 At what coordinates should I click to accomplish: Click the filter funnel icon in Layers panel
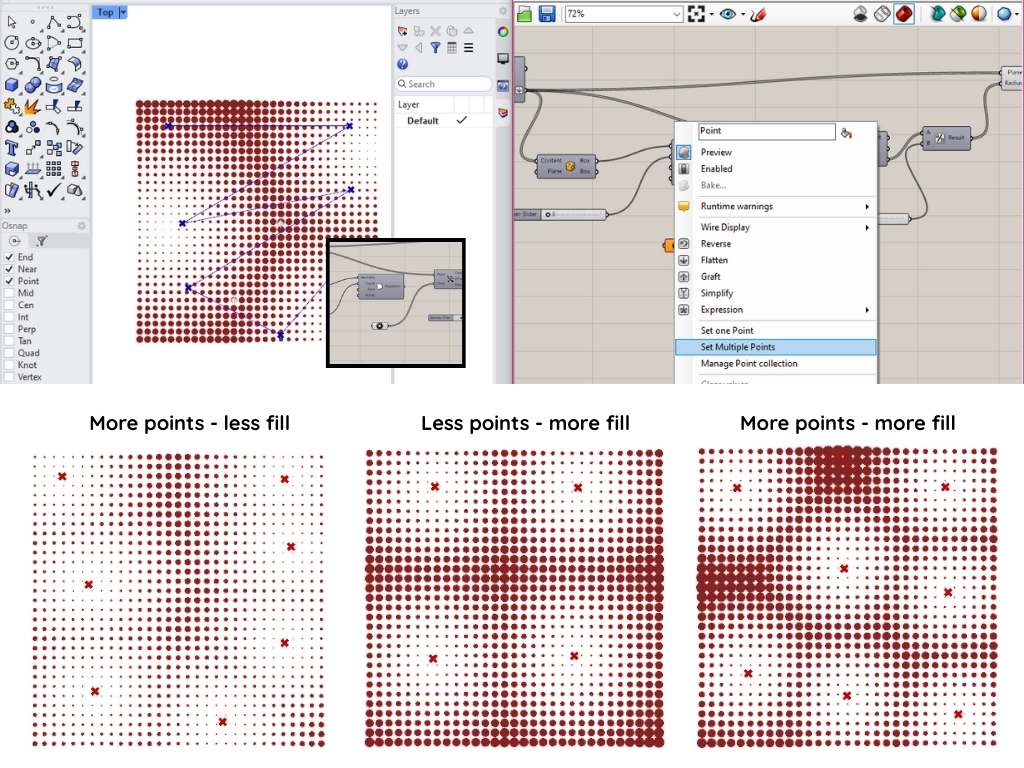435,48
